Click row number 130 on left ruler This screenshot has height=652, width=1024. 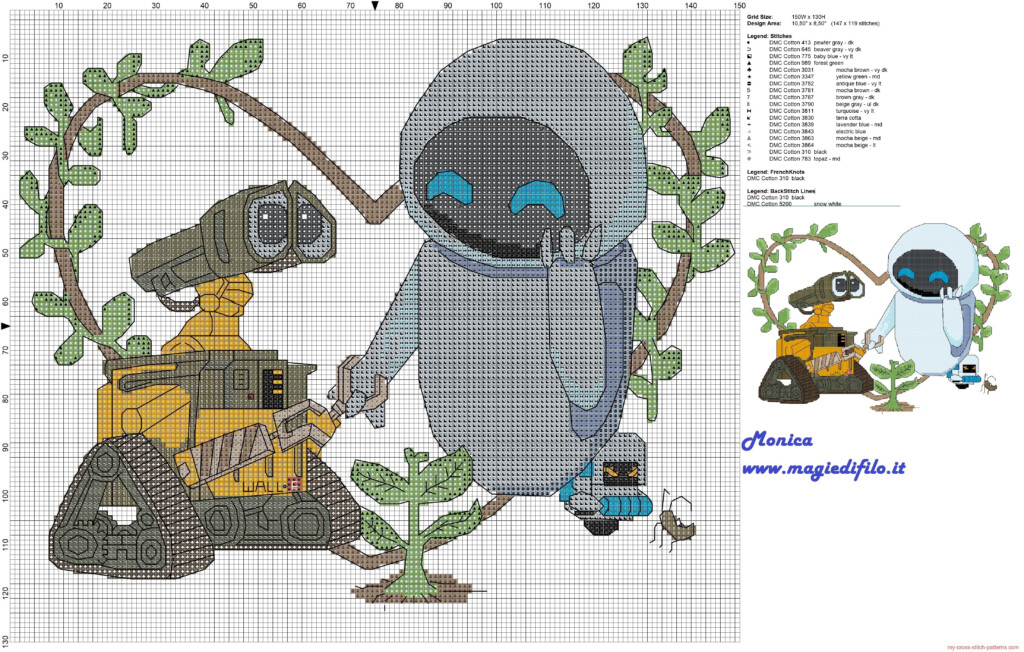[x=6, y=641]
